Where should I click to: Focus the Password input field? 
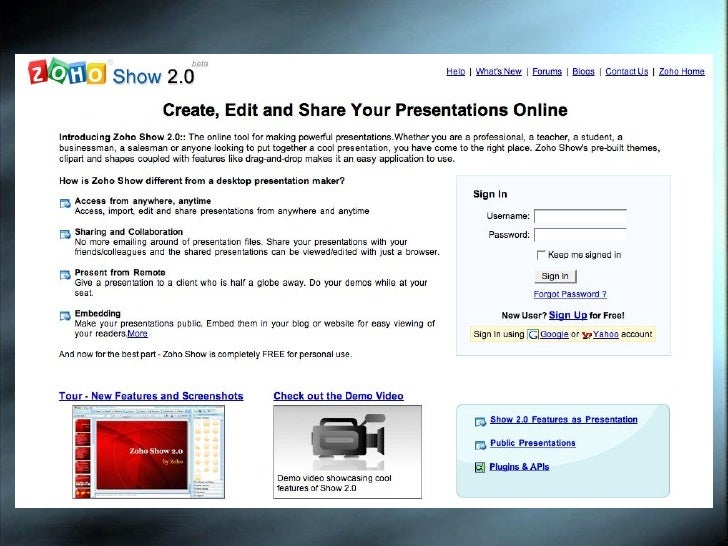tap(580, 235)
